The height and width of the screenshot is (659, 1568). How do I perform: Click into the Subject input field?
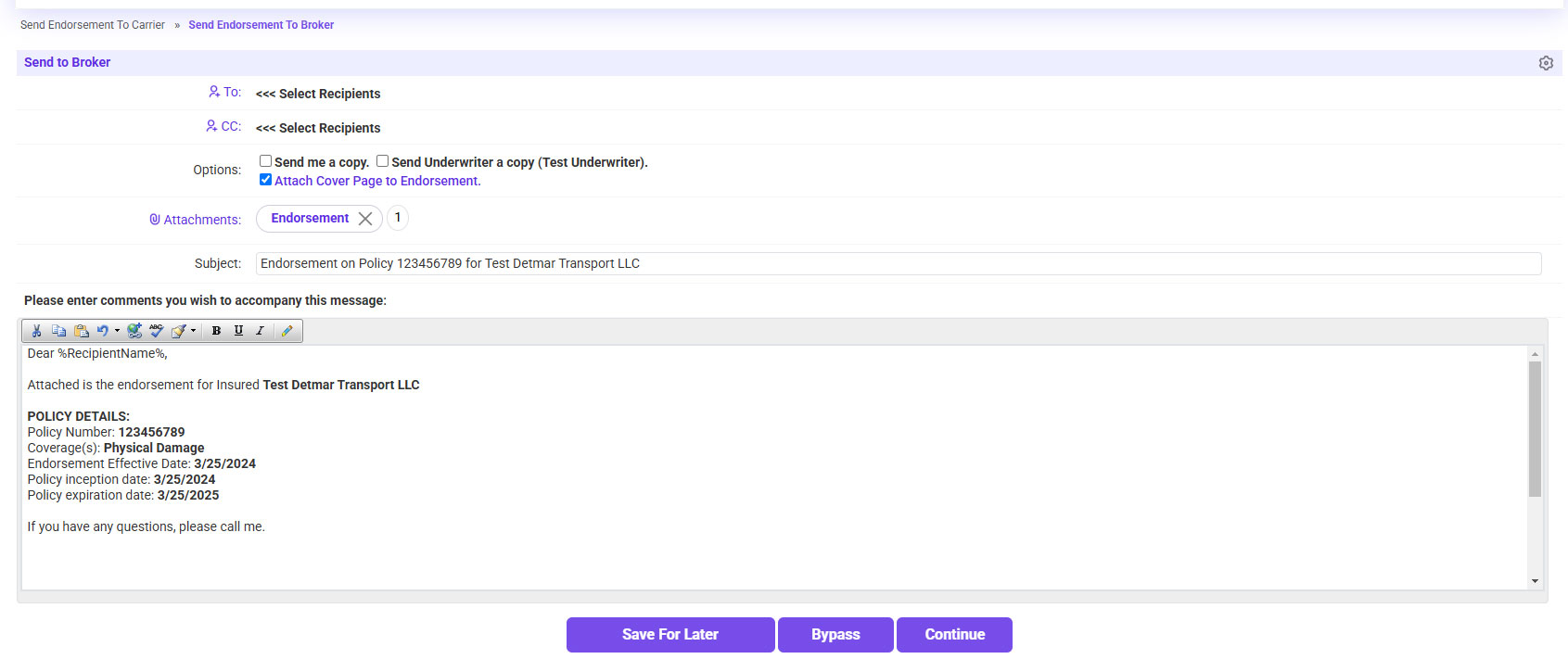click(x=899, y=263)
